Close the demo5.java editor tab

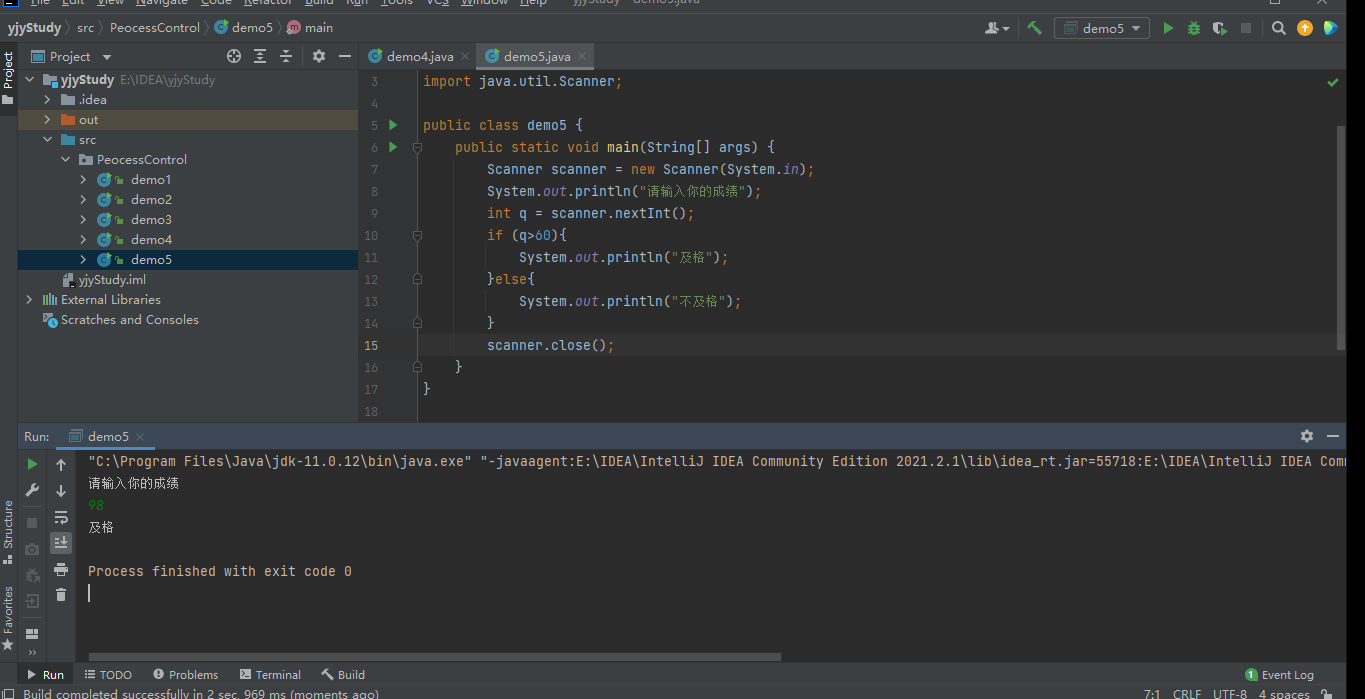click(x=584, y=57)
